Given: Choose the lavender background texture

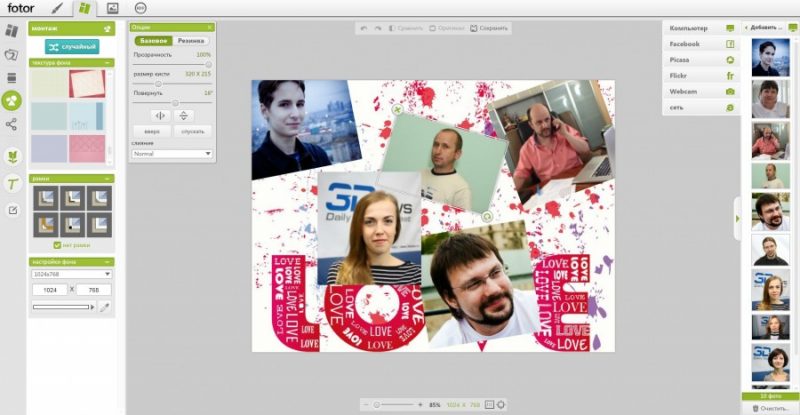Looking at the screenshot, I should [x=49, y=149].
